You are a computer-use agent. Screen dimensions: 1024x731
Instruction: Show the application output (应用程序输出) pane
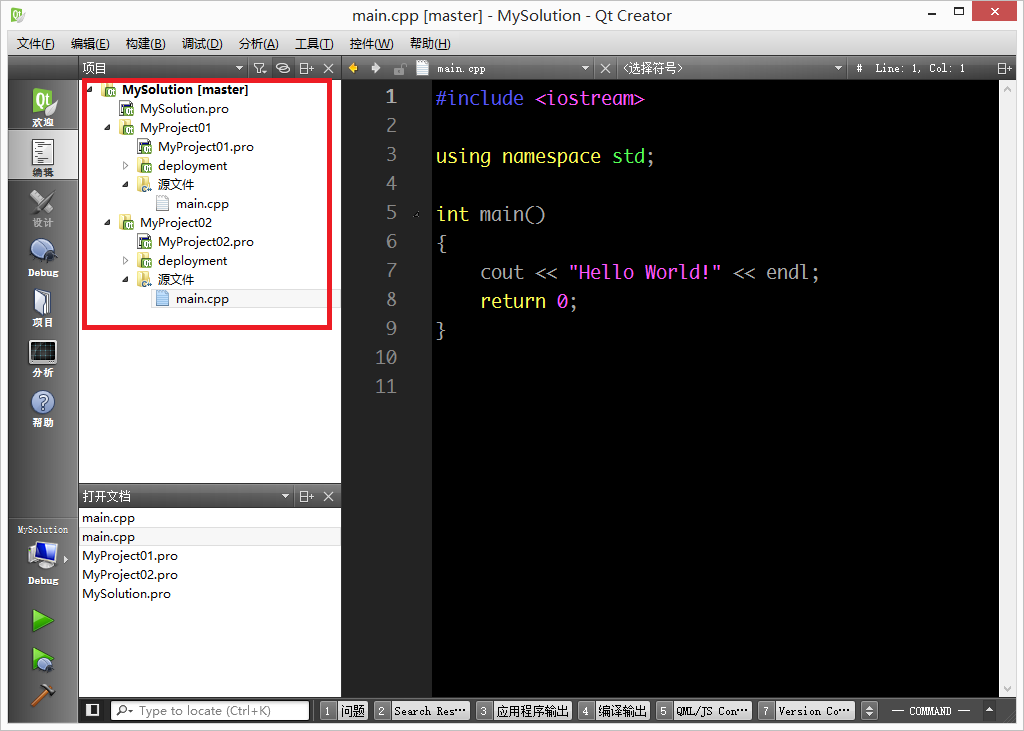(524, 711)
